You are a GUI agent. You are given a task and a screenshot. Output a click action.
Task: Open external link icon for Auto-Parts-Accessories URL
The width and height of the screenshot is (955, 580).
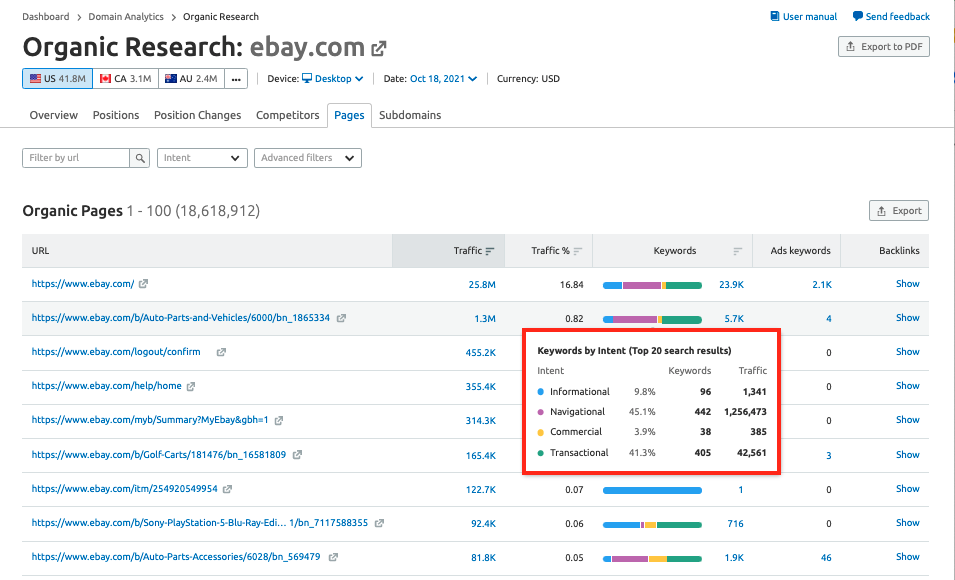coord(333,557)
